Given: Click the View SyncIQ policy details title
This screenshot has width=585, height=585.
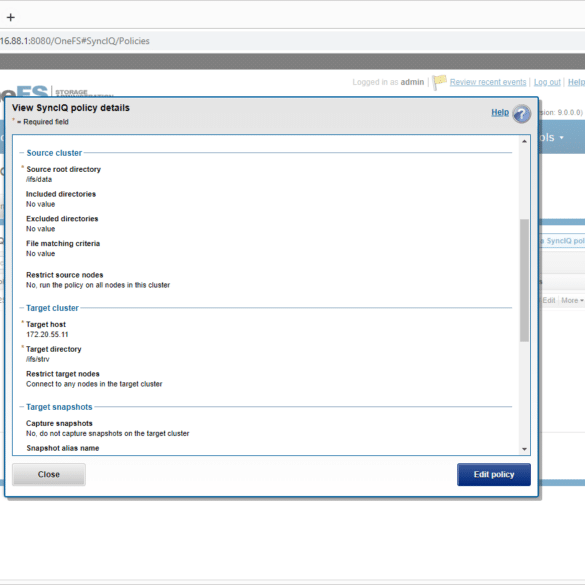Looking at the screenshot, I should coord(71,108).
